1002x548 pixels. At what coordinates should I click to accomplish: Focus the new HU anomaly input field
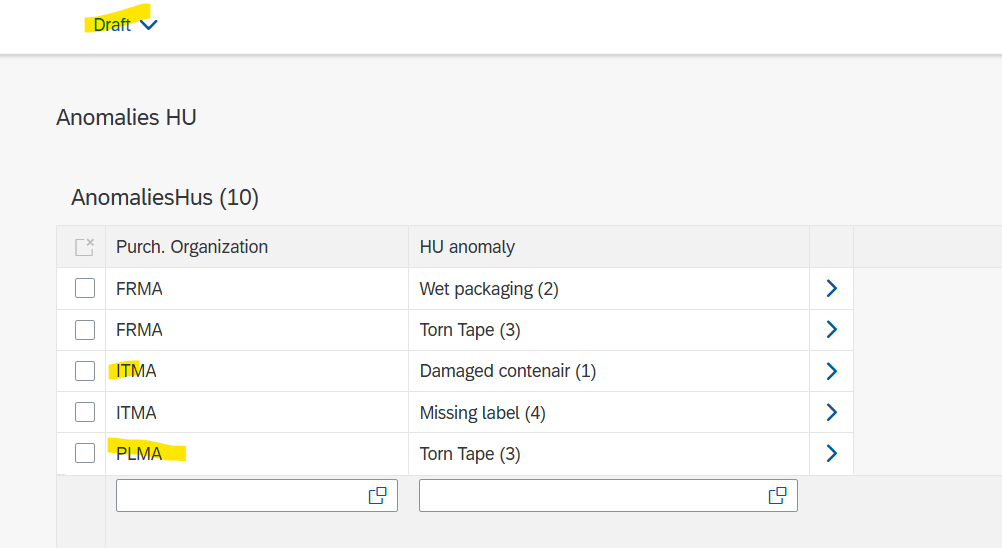tap(590, 496)
